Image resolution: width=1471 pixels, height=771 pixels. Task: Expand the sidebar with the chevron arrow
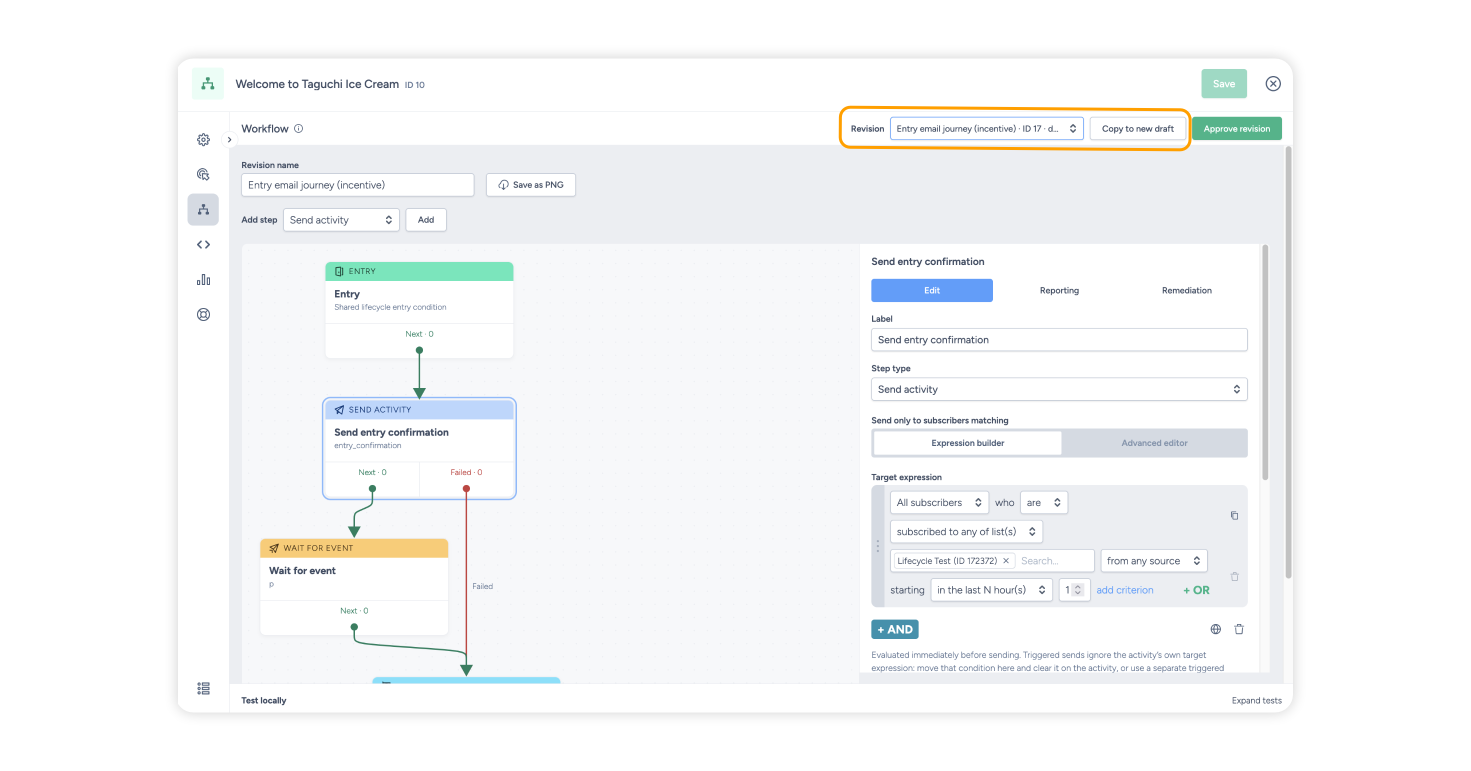coord(229,140)
